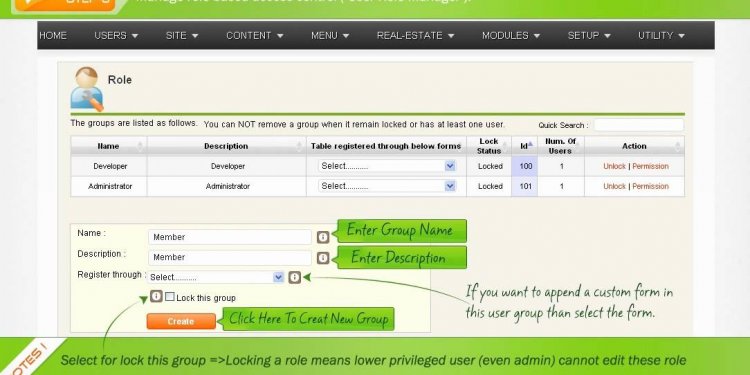Click Permission link for Administrator role

pyautogui.click(x=650, y=186)
